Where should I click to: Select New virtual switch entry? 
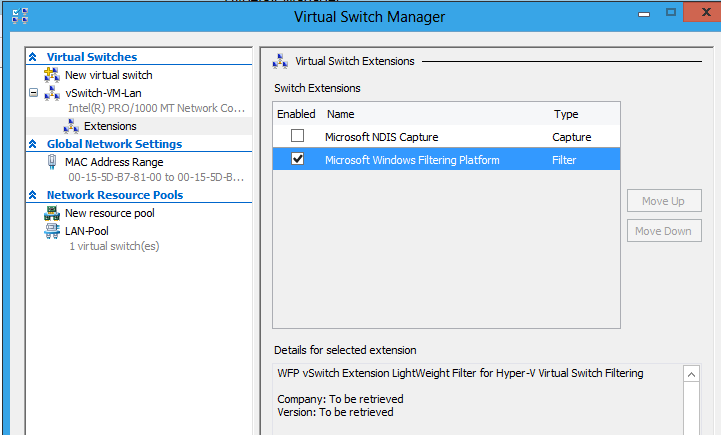(109, 75)
